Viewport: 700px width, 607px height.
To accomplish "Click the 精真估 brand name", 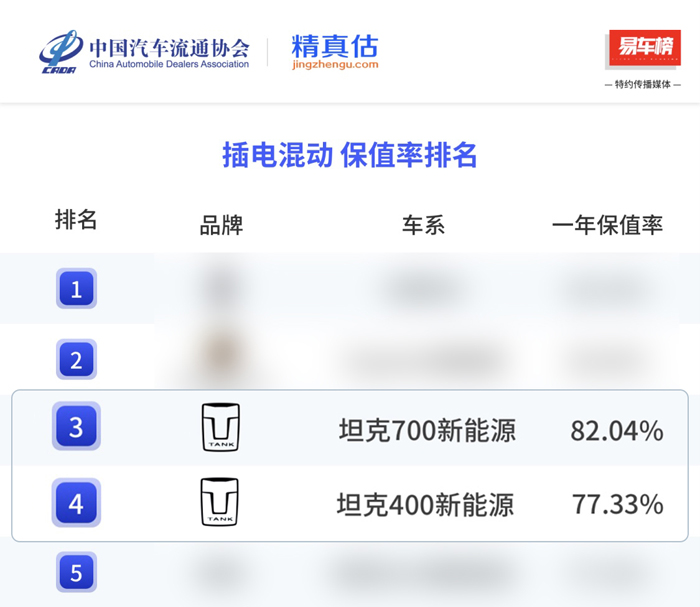I will tap(335, 46).
